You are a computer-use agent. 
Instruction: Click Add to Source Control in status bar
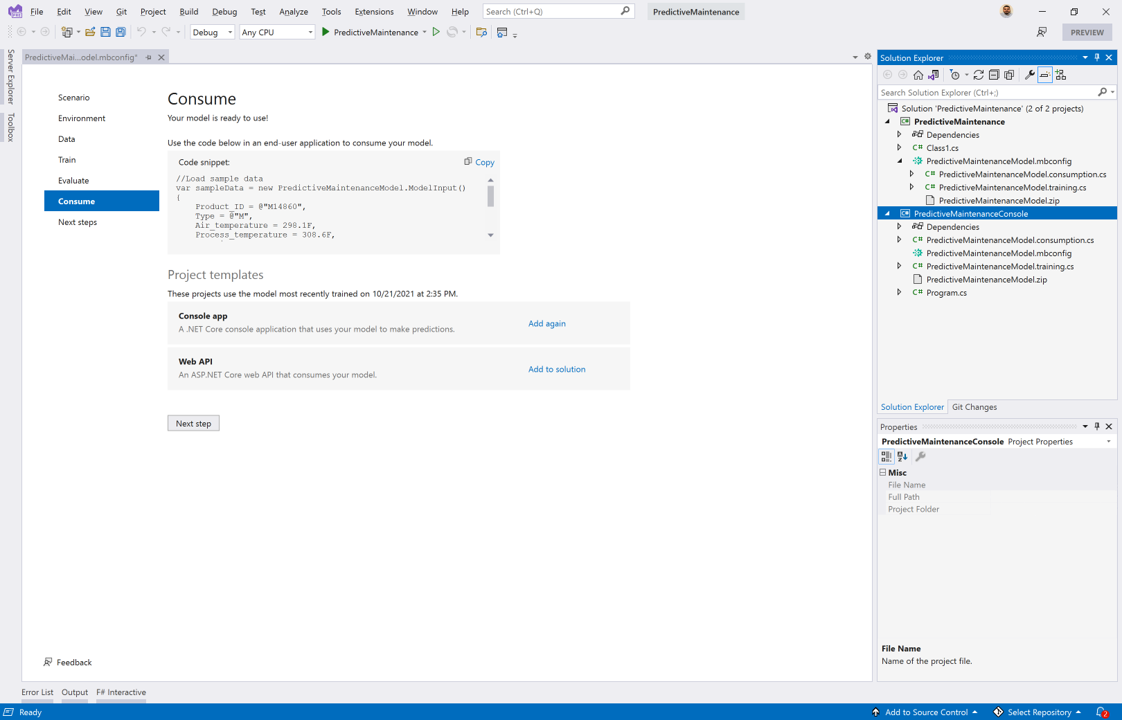coord(927,712)
